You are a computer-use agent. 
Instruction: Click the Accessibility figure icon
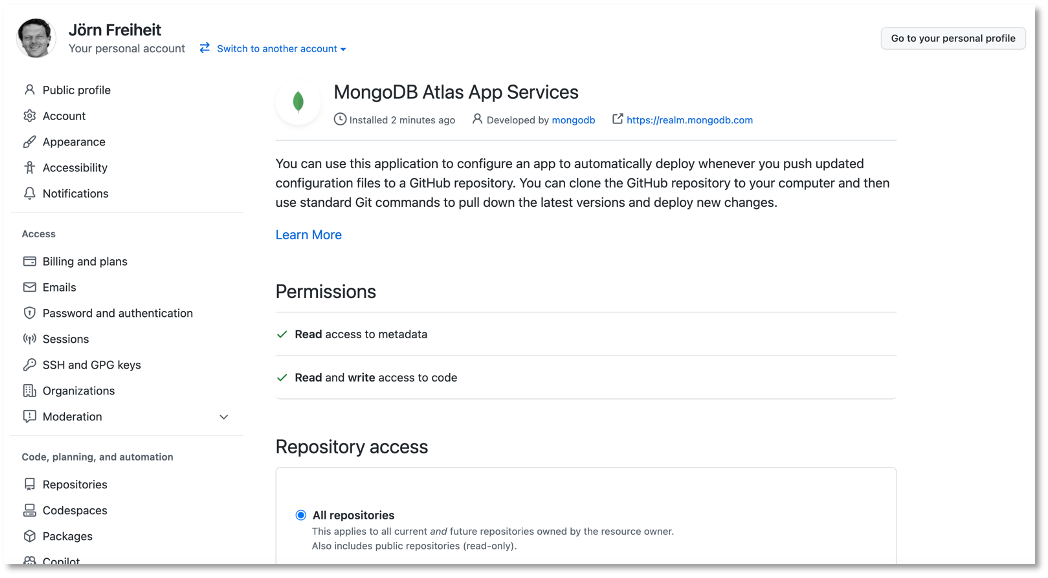coord(29,168)
